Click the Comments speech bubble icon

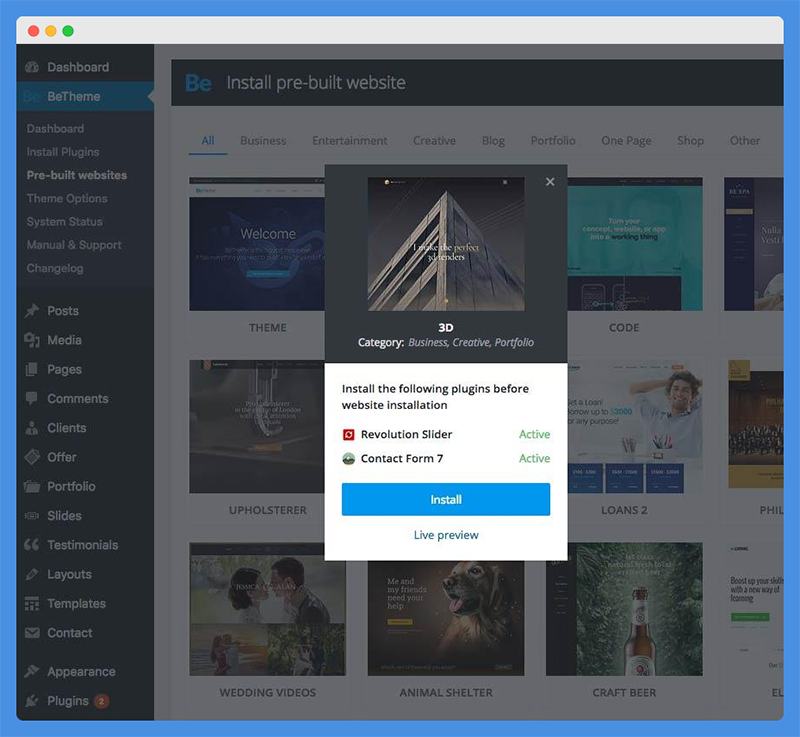pos(32,398)
